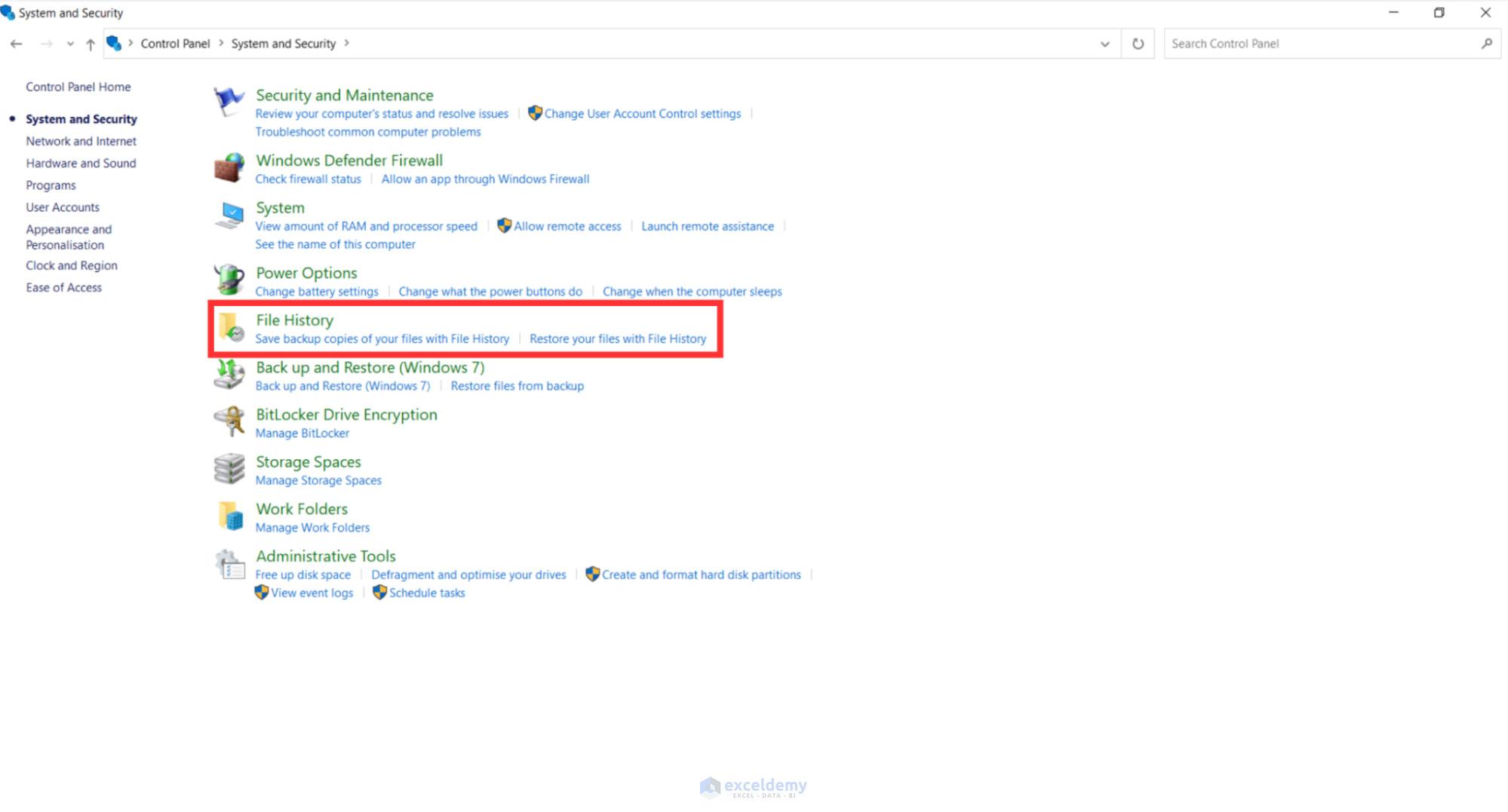
Task: Click Change when the computer sleeps
Action: click(693, 291)
